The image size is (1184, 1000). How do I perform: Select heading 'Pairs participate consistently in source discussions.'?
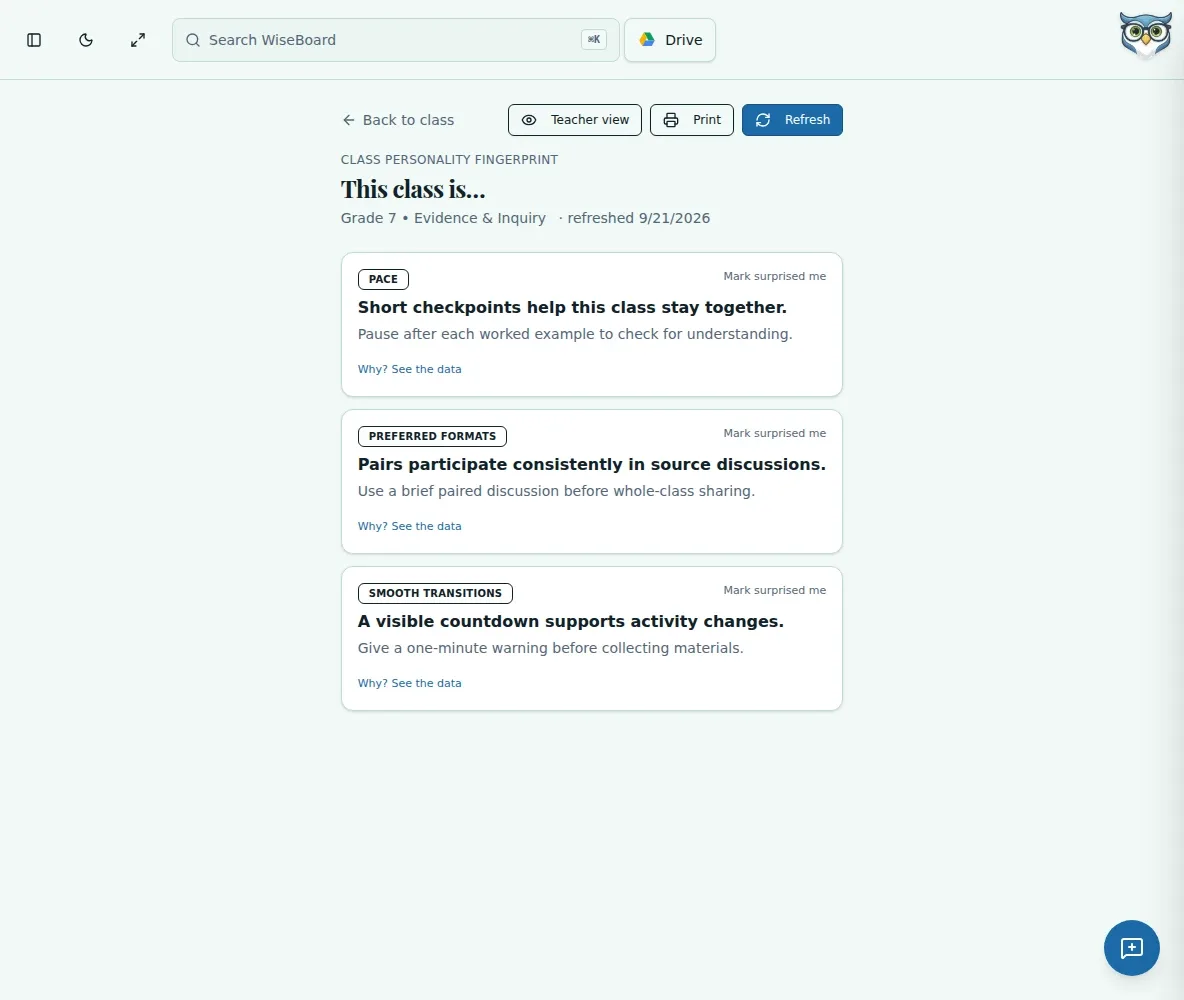point(592,465)
